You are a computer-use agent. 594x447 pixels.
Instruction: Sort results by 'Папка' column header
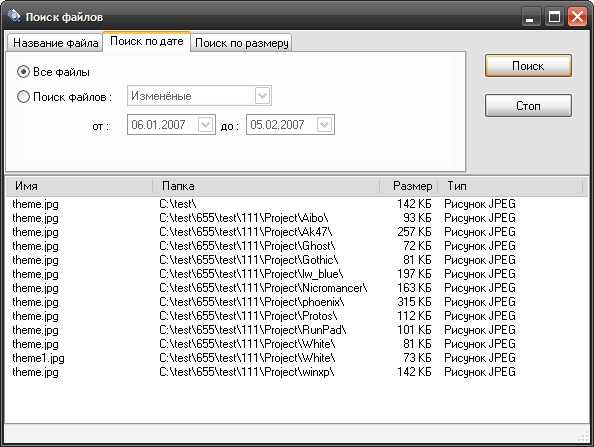(266, 186)
